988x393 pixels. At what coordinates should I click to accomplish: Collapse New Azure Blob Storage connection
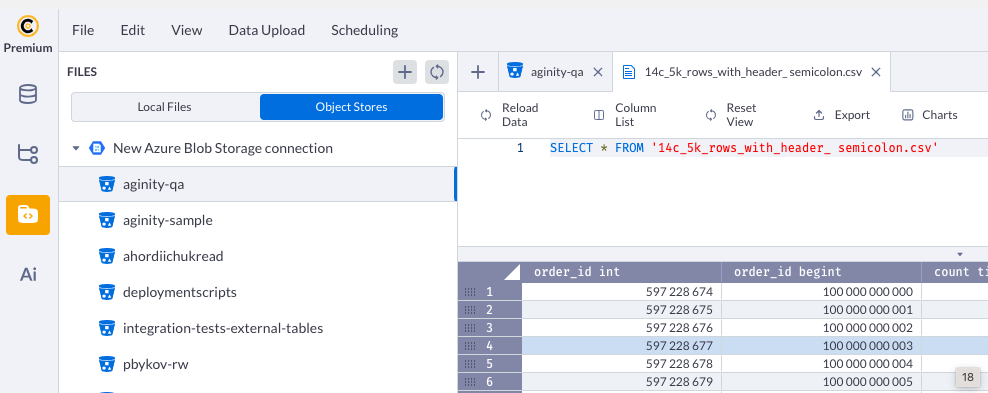[76, 149]
